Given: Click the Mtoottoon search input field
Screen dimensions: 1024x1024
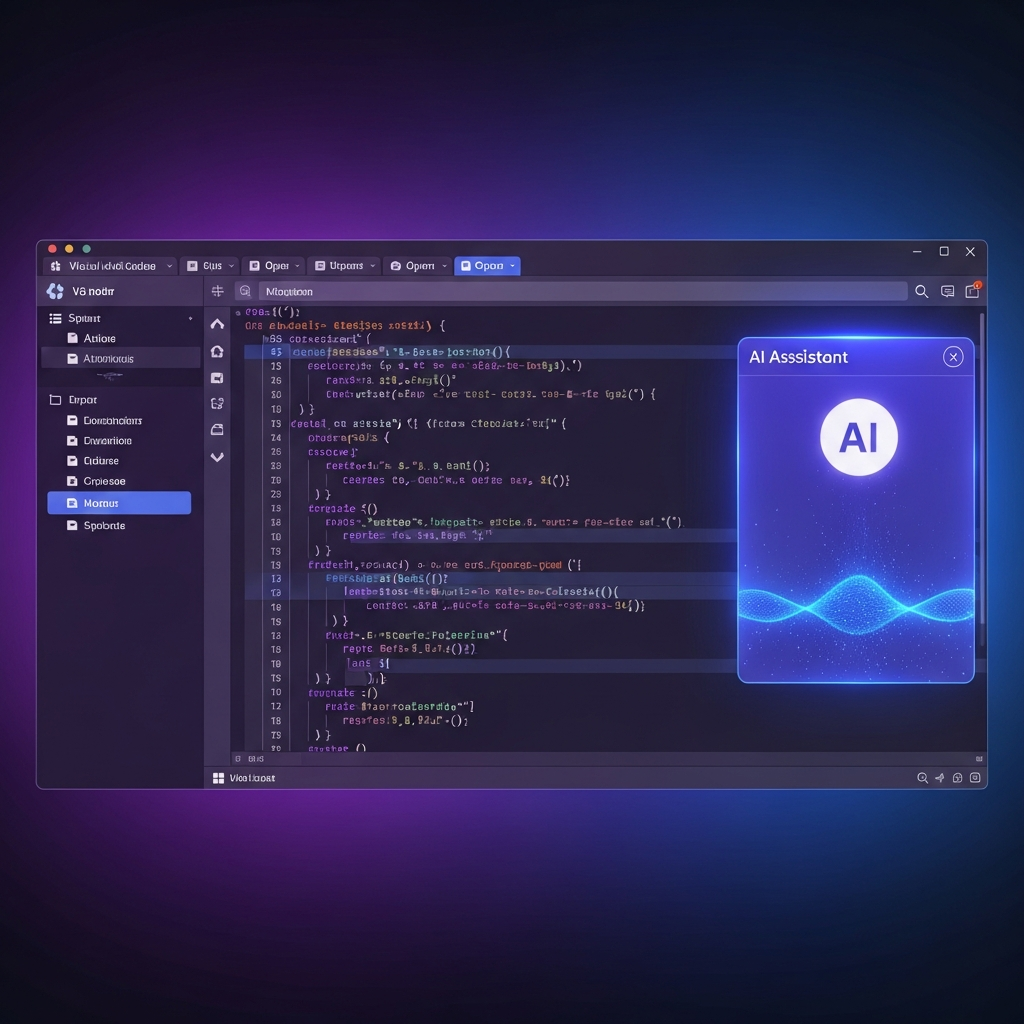Looking at the screenshot, I should pyautogui.click(x=583, y=291).
